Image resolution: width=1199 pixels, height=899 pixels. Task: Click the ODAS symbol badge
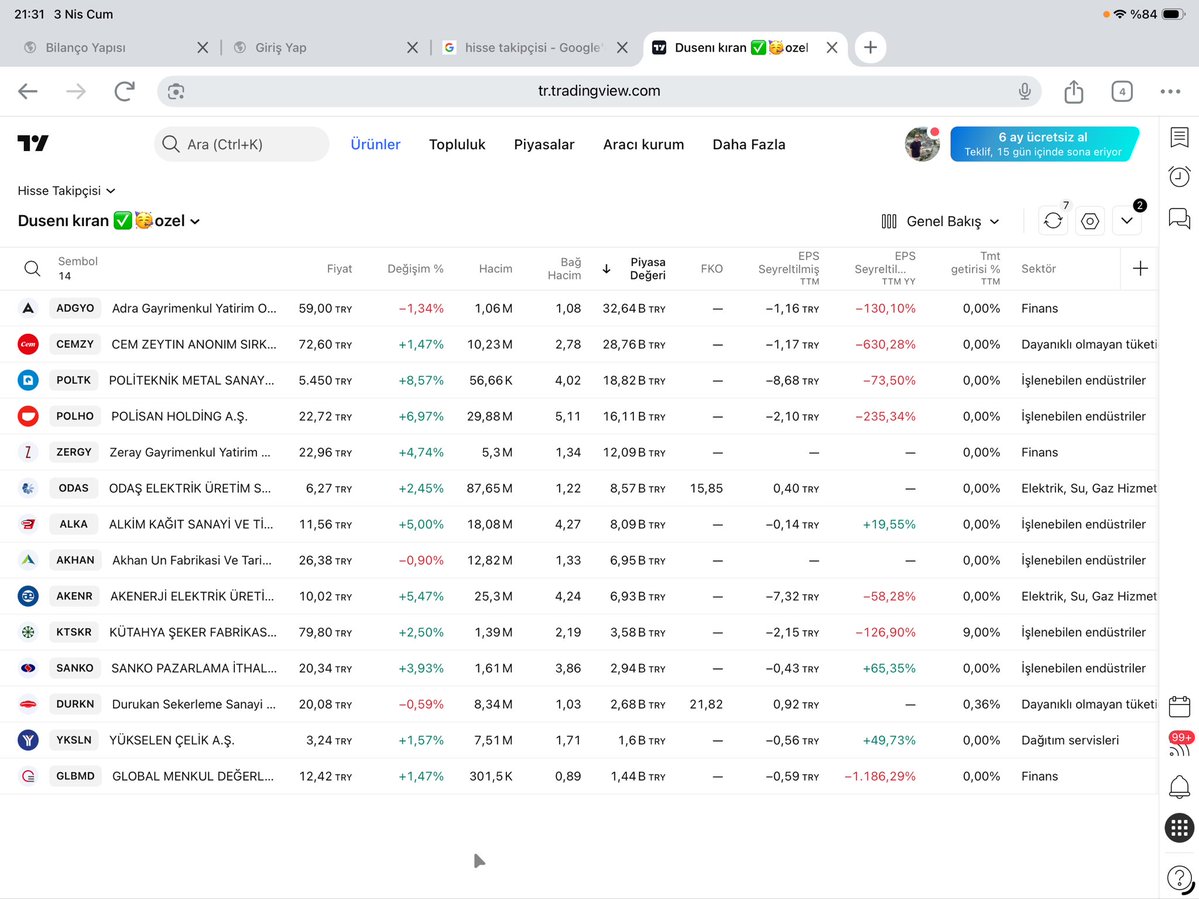coord(73,488)
